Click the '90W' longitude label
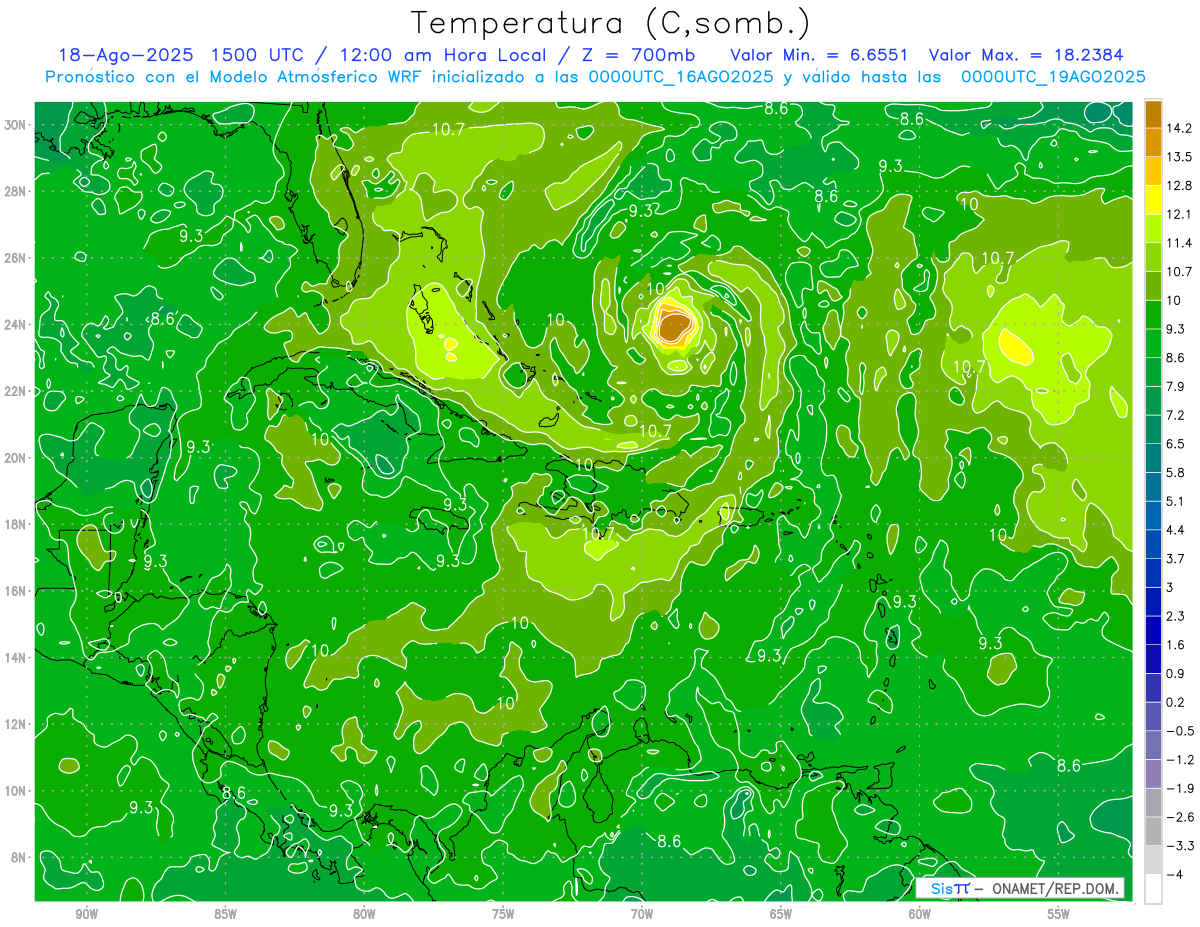Viewport: 1200px width, 927px height. [86, 915]
